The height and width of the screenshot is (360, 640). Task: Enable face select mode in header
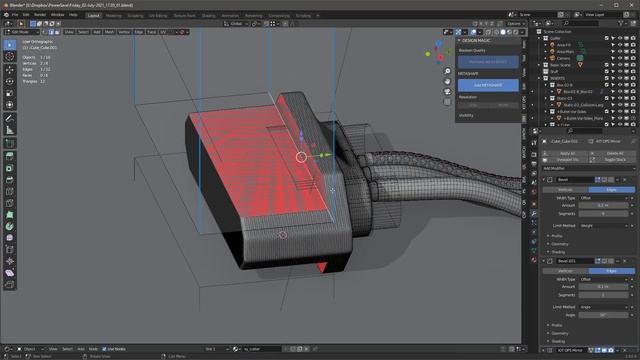(58, 32)
